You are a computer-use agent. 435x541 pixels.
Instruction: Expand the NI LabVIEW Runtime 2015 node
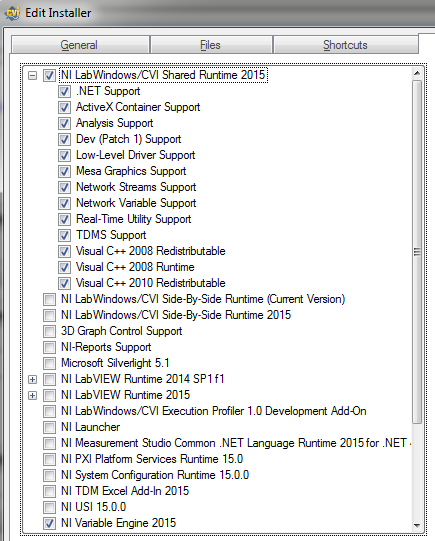[x=32, y=395]
